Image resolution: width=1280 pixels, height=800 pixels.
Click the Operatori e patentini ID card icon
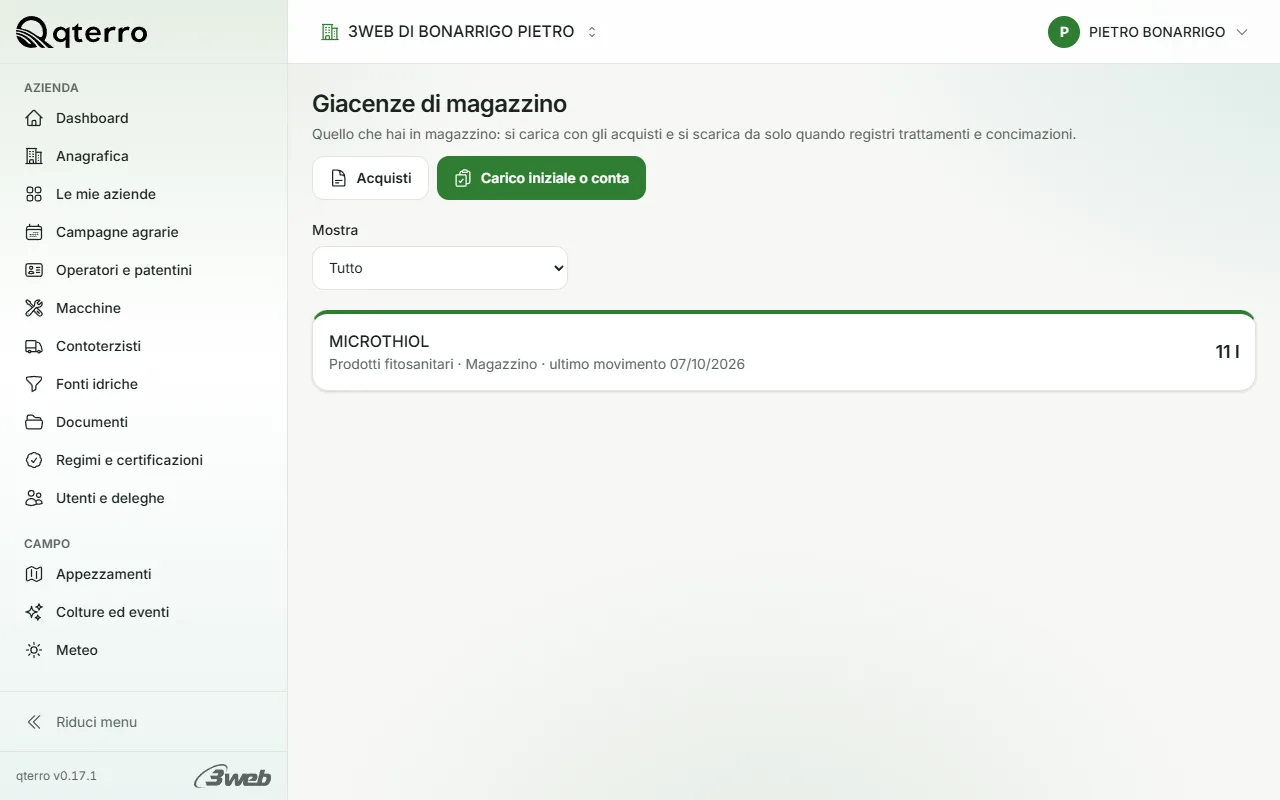pyautogui.click(x=34, y=270)
